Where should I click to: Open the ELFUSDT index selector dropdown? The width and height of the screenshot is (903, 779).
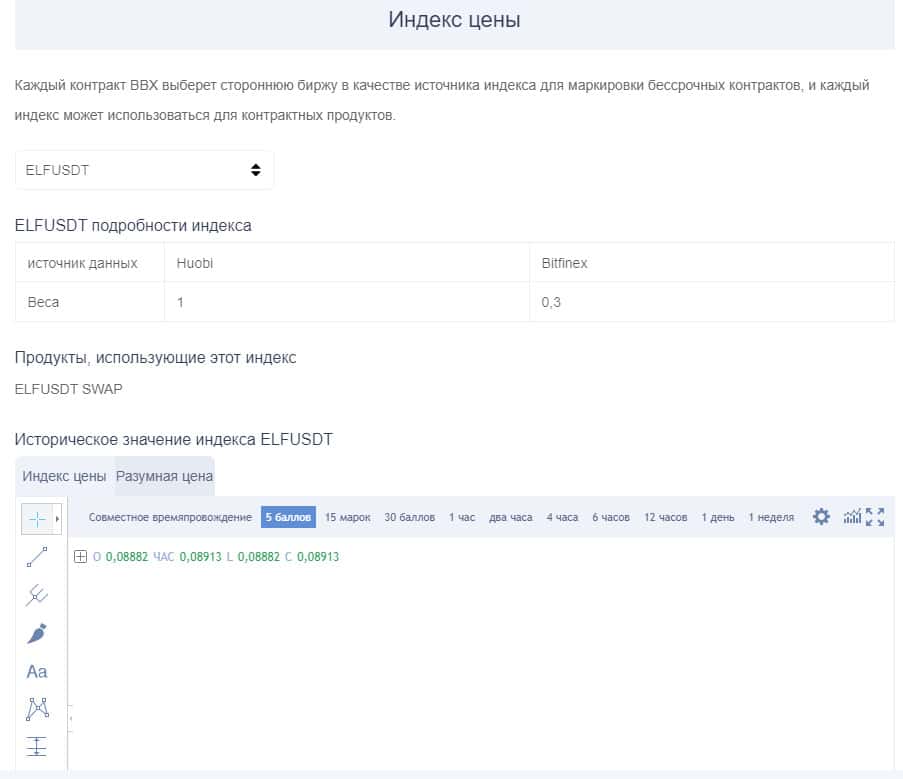click(144, 170)
